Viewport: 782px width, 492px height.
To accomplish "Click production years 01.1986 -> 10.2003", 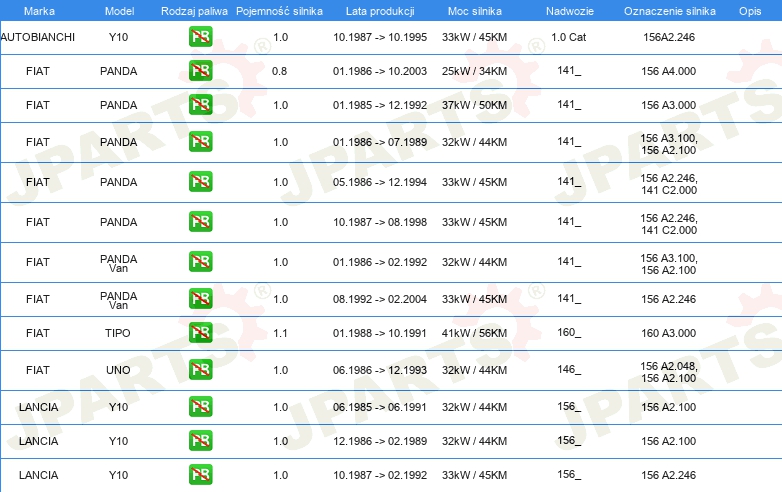I will click(380, 71).
